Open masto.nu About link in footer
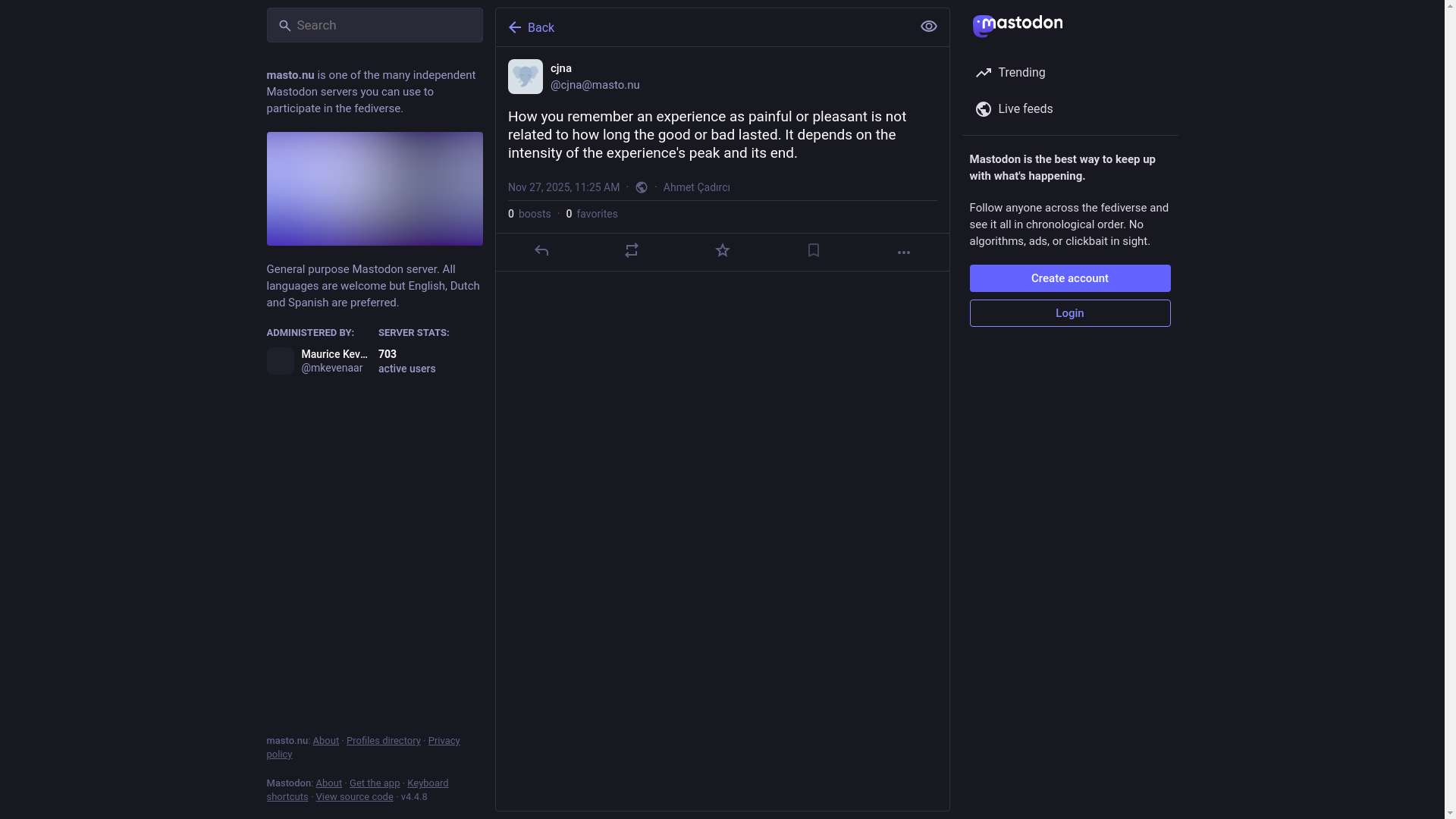Screen dimensions: 1456x819 tap(326, 741)
